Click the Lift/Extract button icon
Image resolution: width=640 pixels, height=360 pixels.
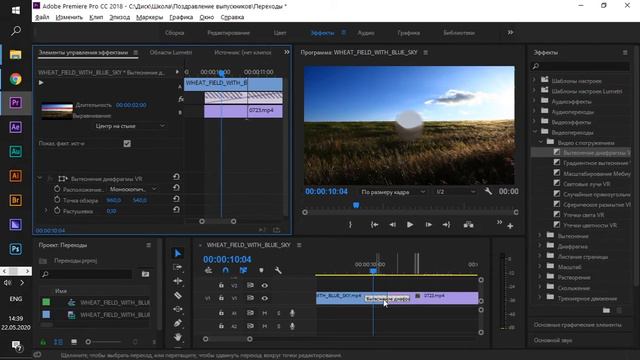469,224
